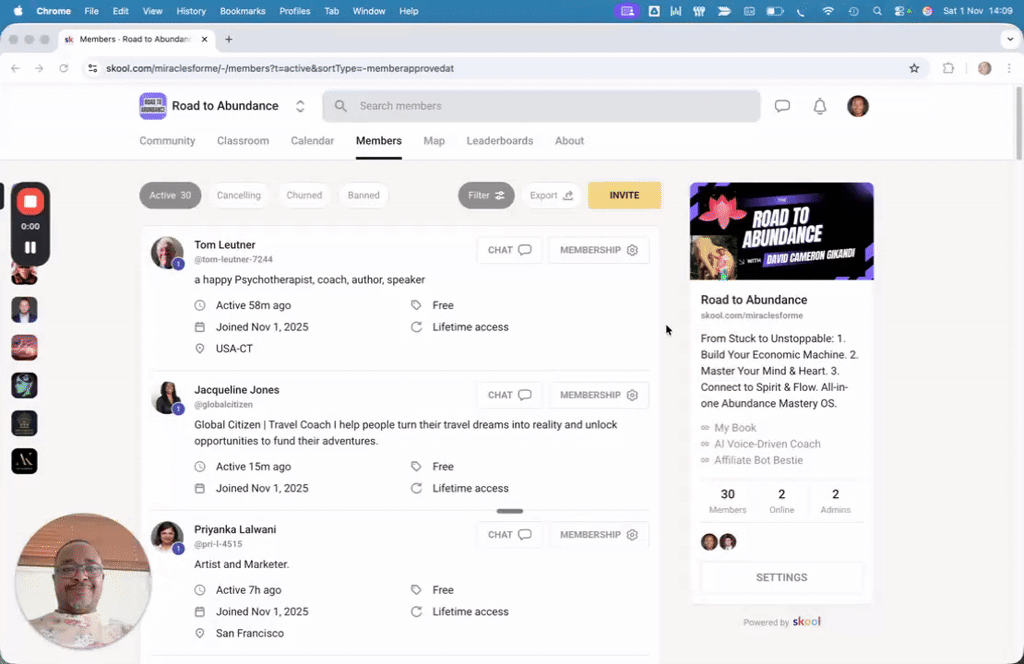Screen dimensions: 1024x664
Task: Switch to the Classroom tab
Action: click(x=243, y=140)
